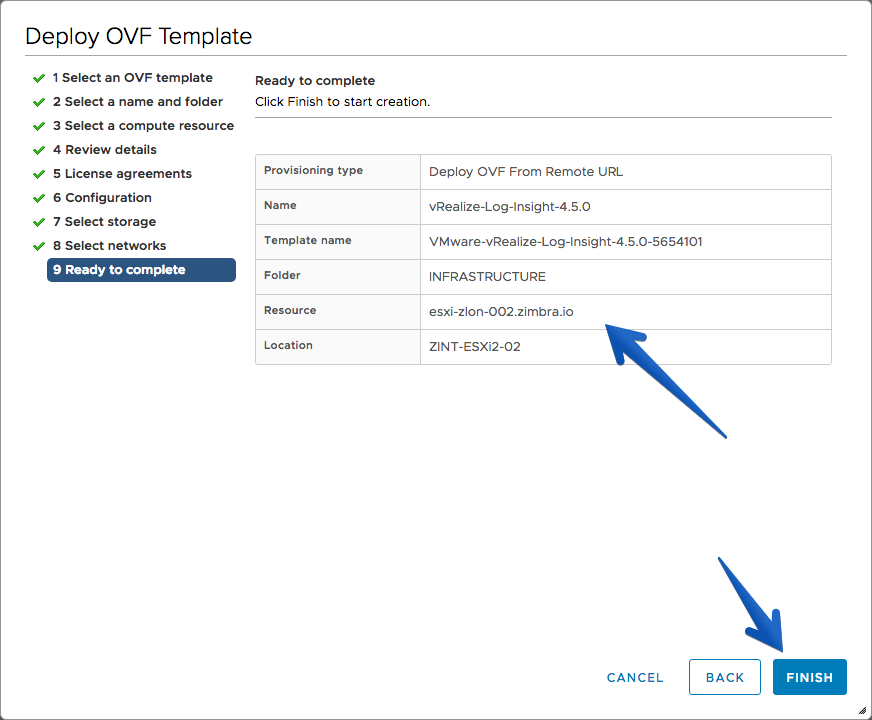Select step 9 Ready to complete
This screenshot has height=720, width=872.
pos(141,270)
